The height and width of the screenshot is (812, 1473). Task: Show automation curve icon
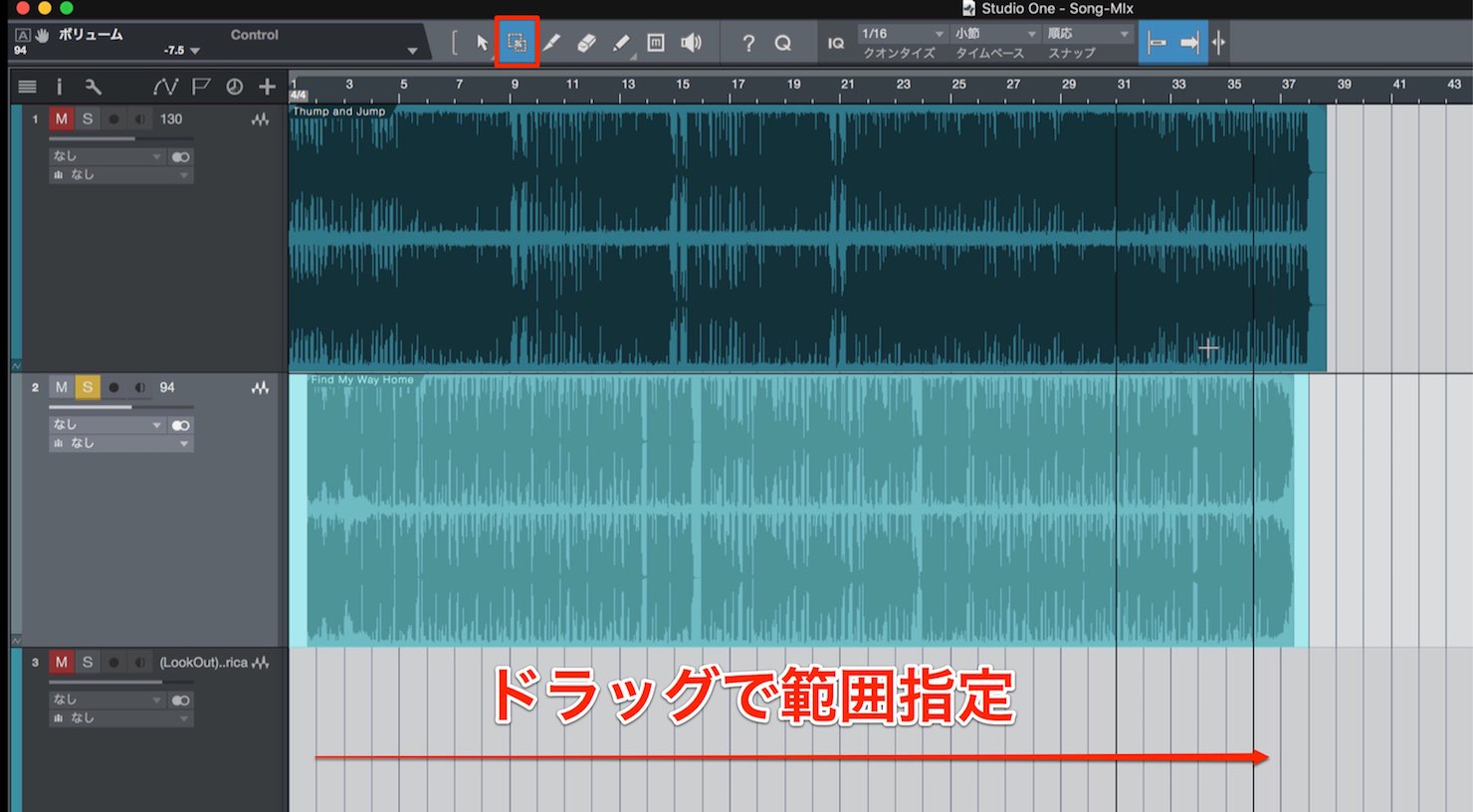tap(165, 87)
